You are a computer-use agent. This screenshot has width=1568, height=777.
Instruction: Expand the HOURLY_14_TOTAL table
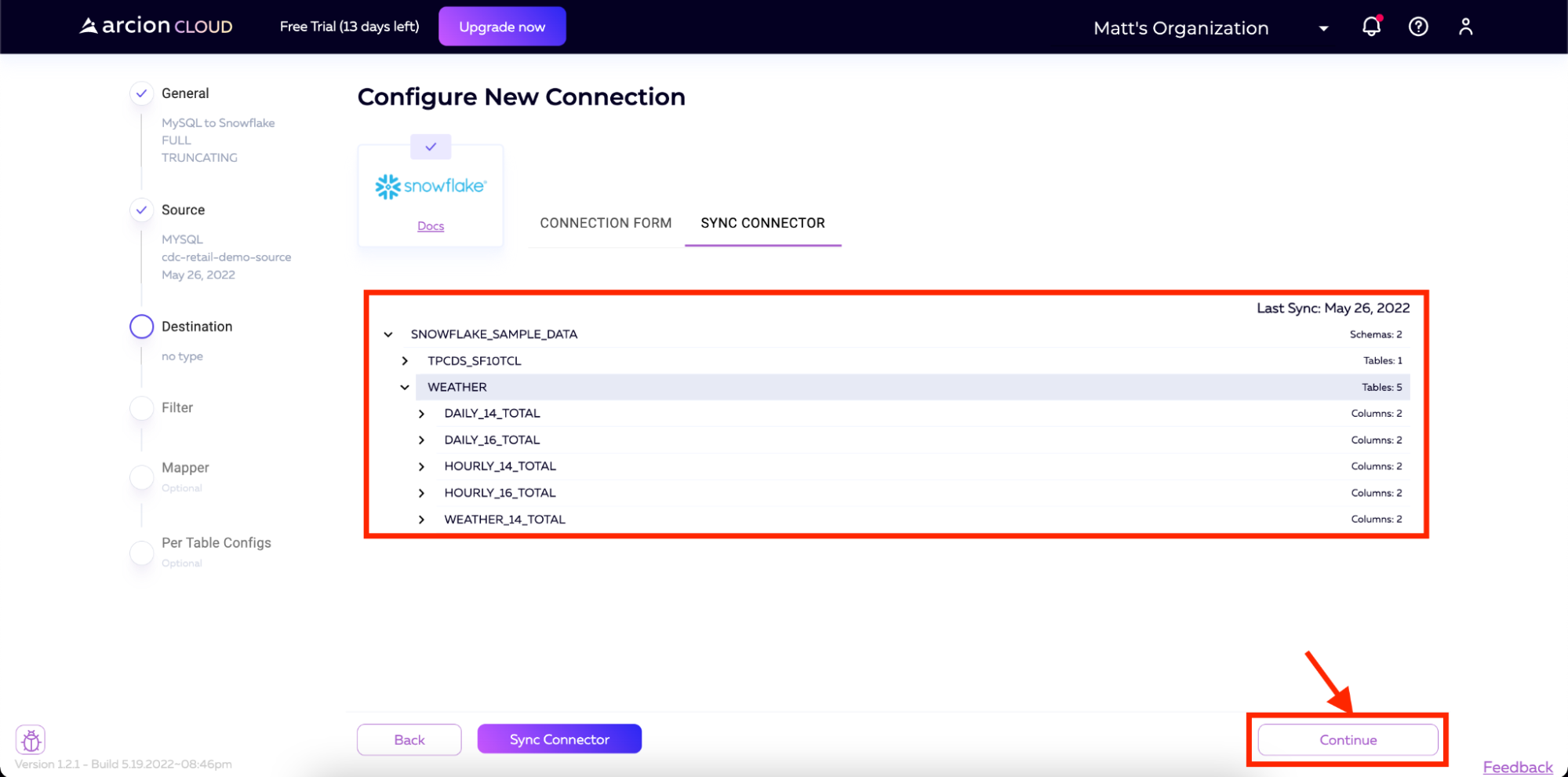(421, 466)
